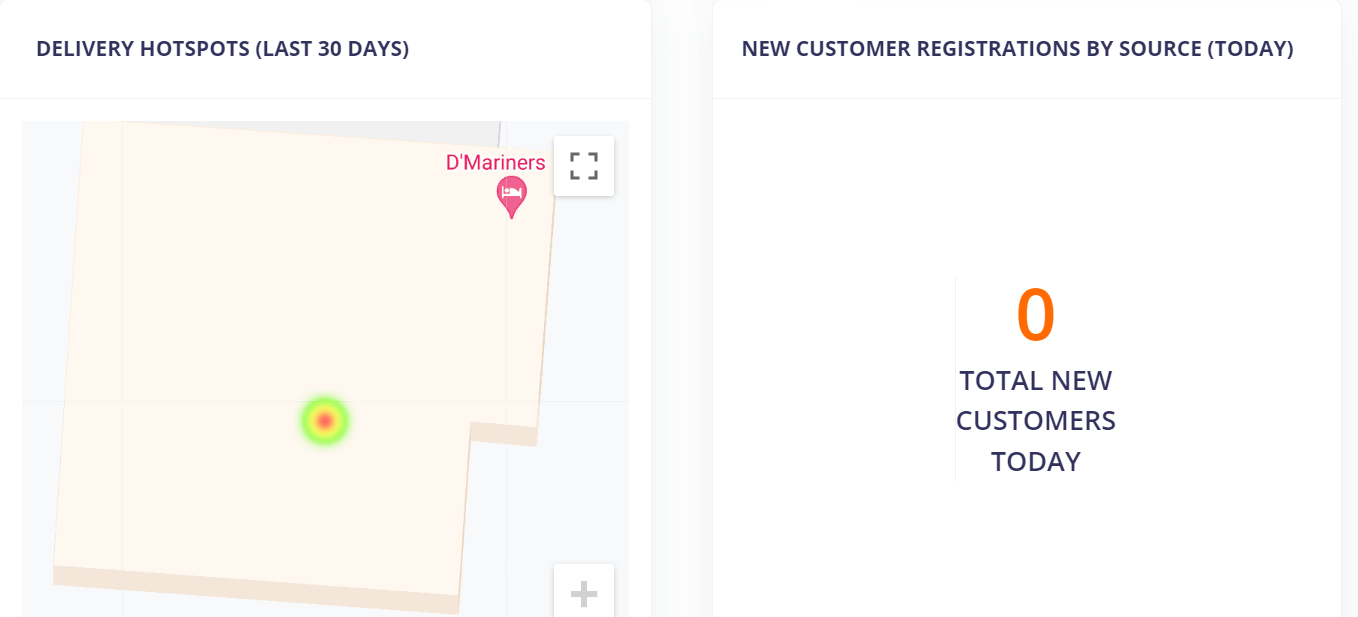Click the green outer edge of the heatmap hotspot
Screen dimensions: 1358x617
306,421
